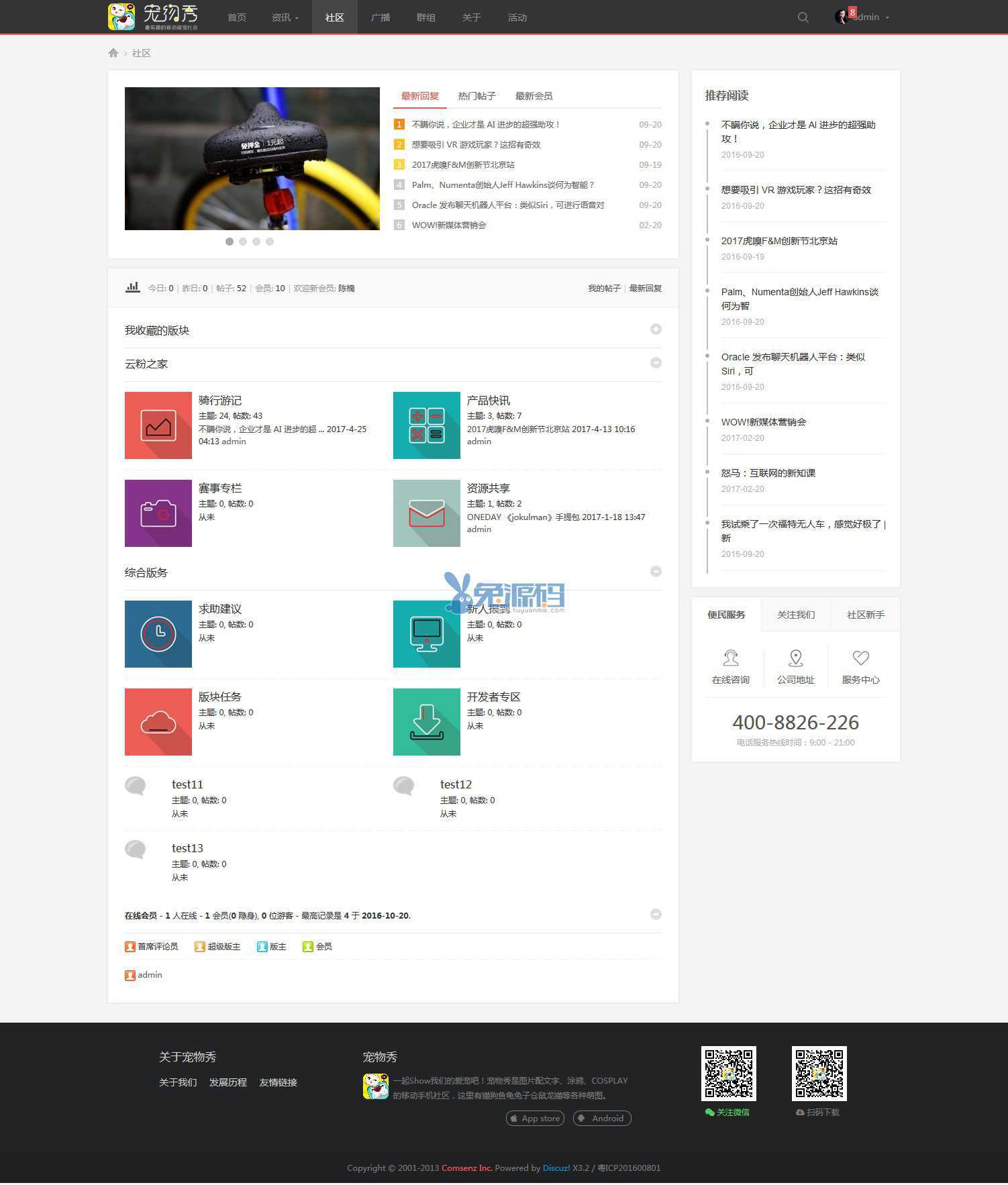This screenshot has height=1185, width=1008.
Task: Select the fourth slideshow dot
Action: [270, 242]
